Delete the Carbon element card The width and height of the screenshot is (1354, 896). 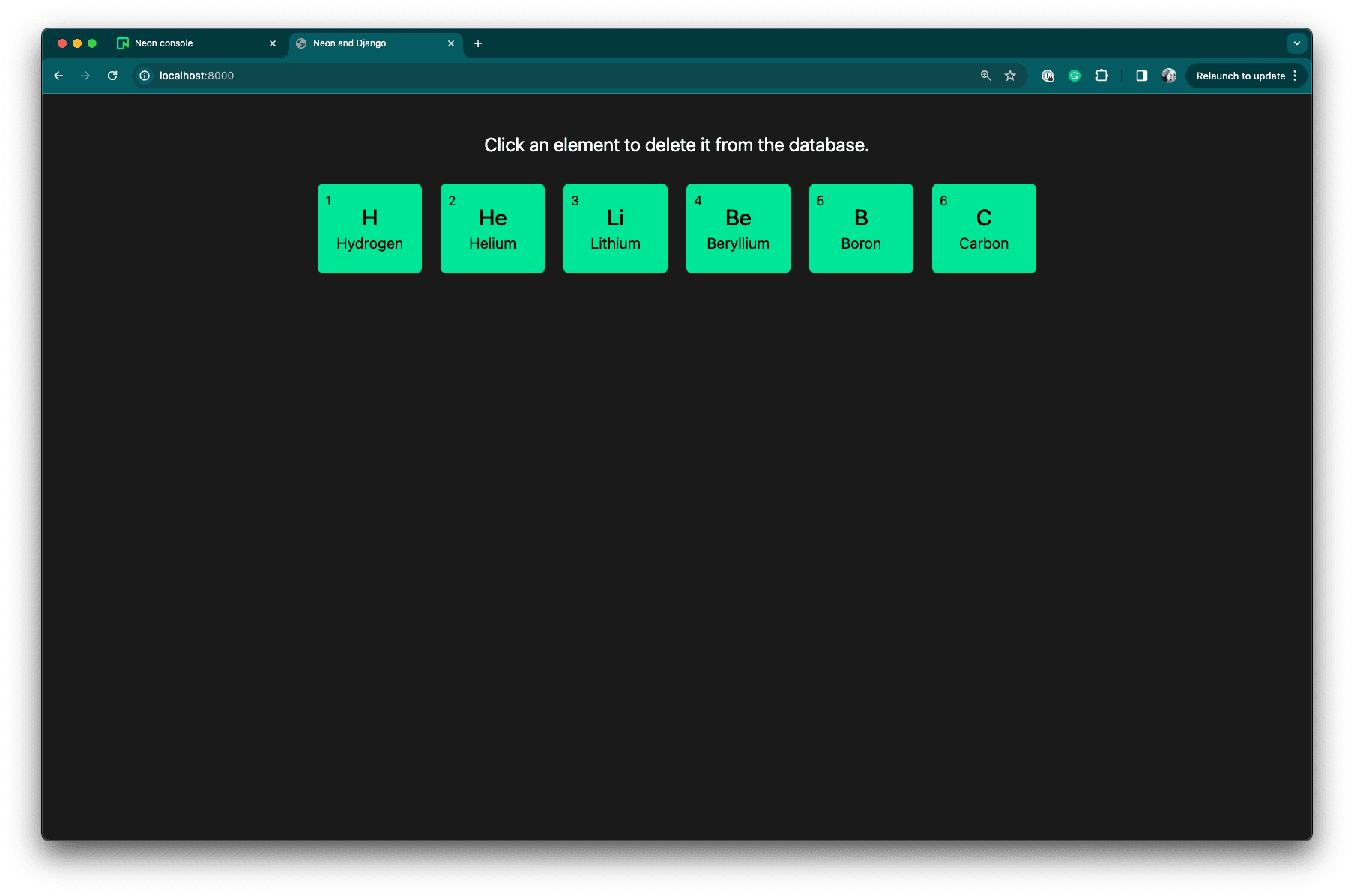pos(983,228)
